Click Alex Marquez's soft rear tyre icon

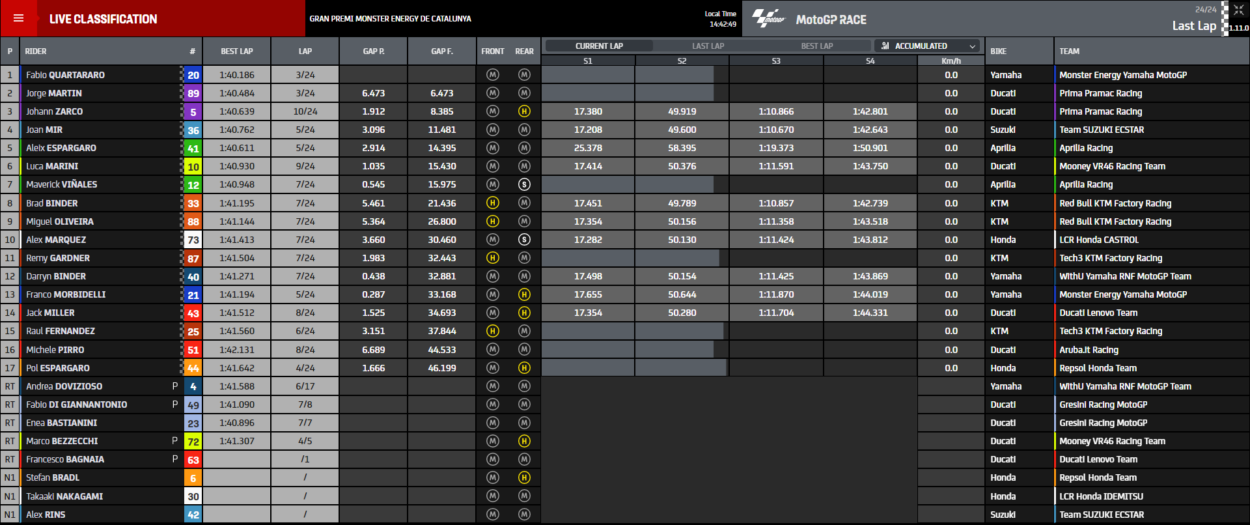tap(524, 240)
